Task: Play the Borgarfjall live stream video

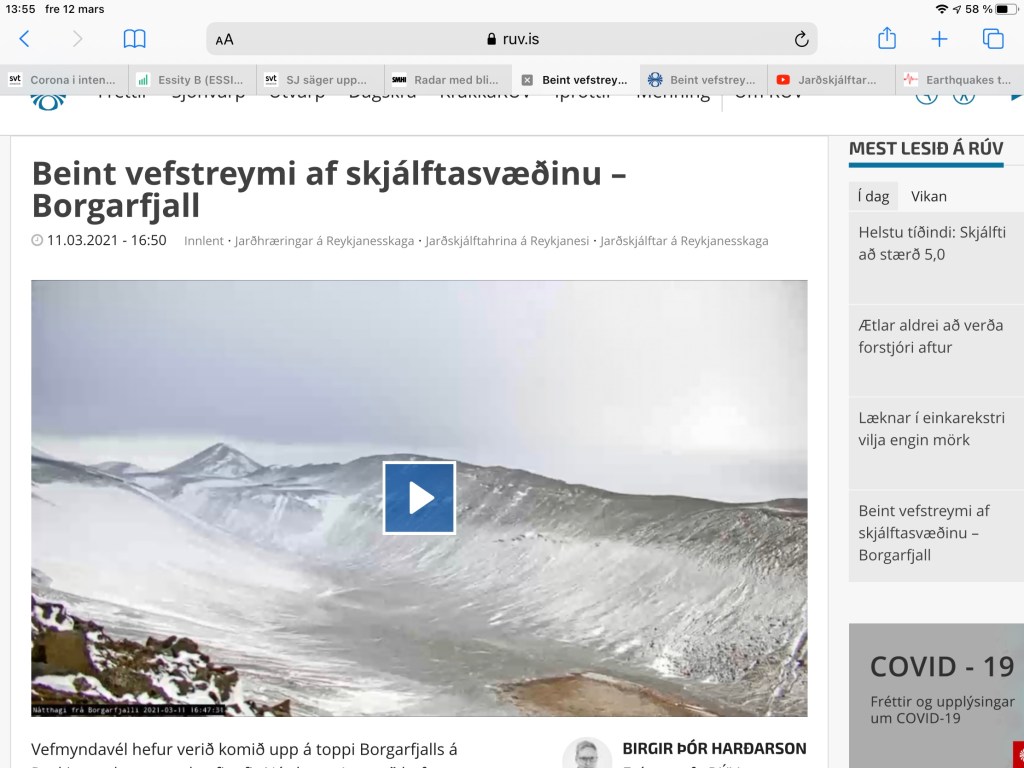Action: (419, 497)
